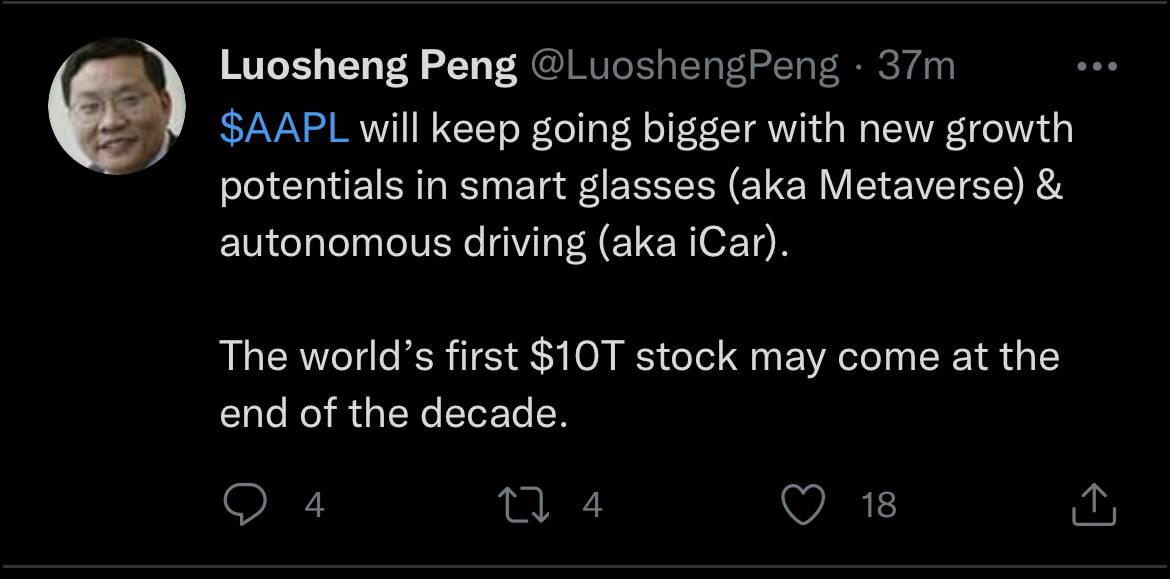Retweet the post using the arrows icon

point(530,505)
